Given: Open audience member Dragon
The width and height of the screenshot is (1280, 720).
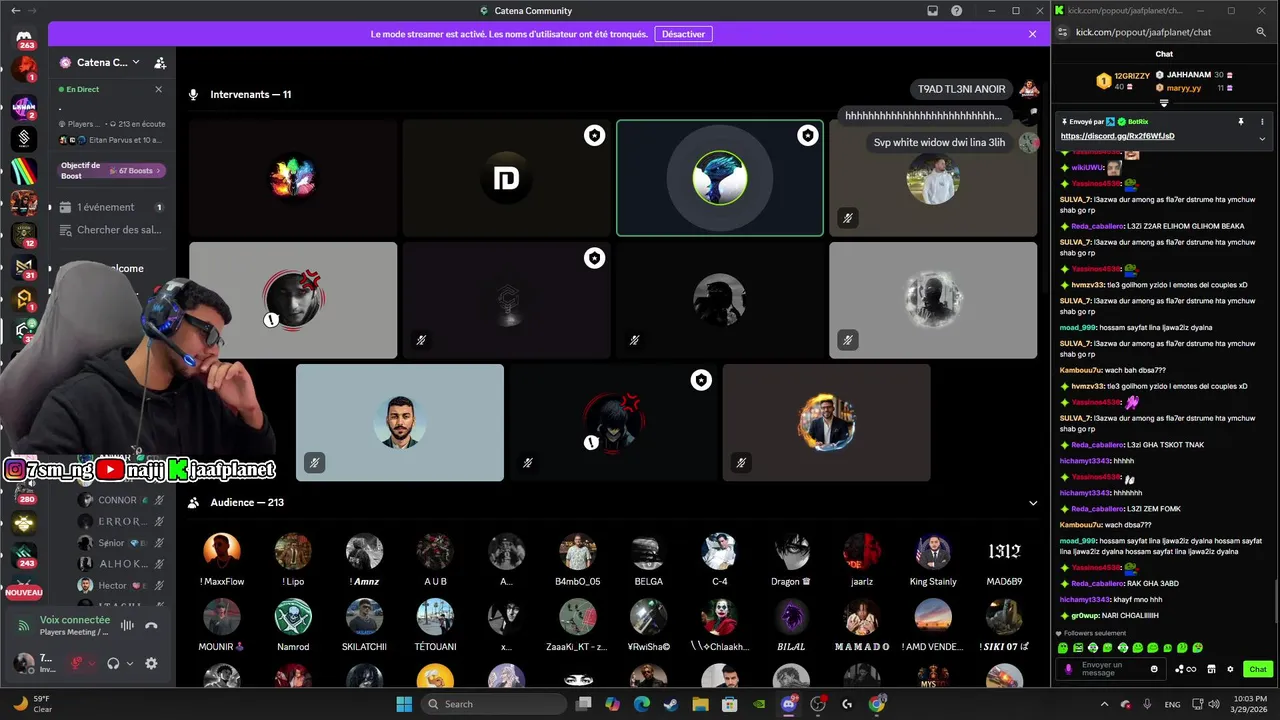Looking at the screenshot, I should pyautogui.click(x=790, y=560).
